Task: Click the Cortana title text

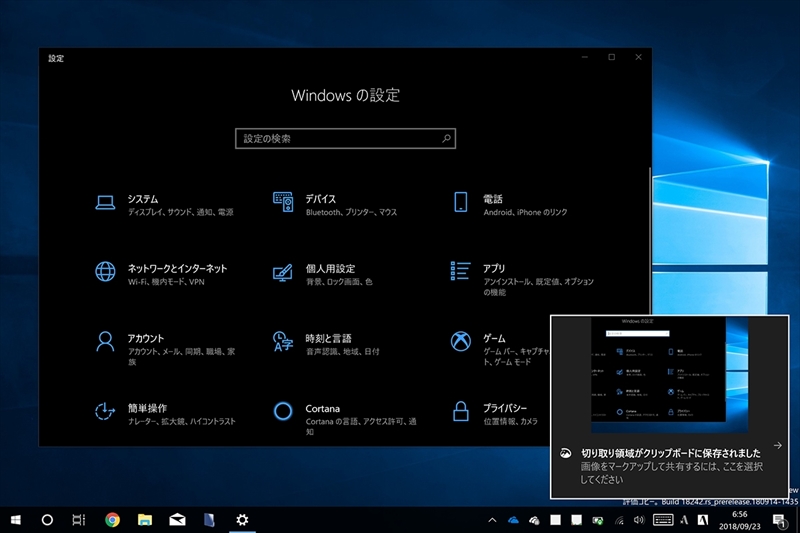Action: pyautogui.click(x=322, y=409)
